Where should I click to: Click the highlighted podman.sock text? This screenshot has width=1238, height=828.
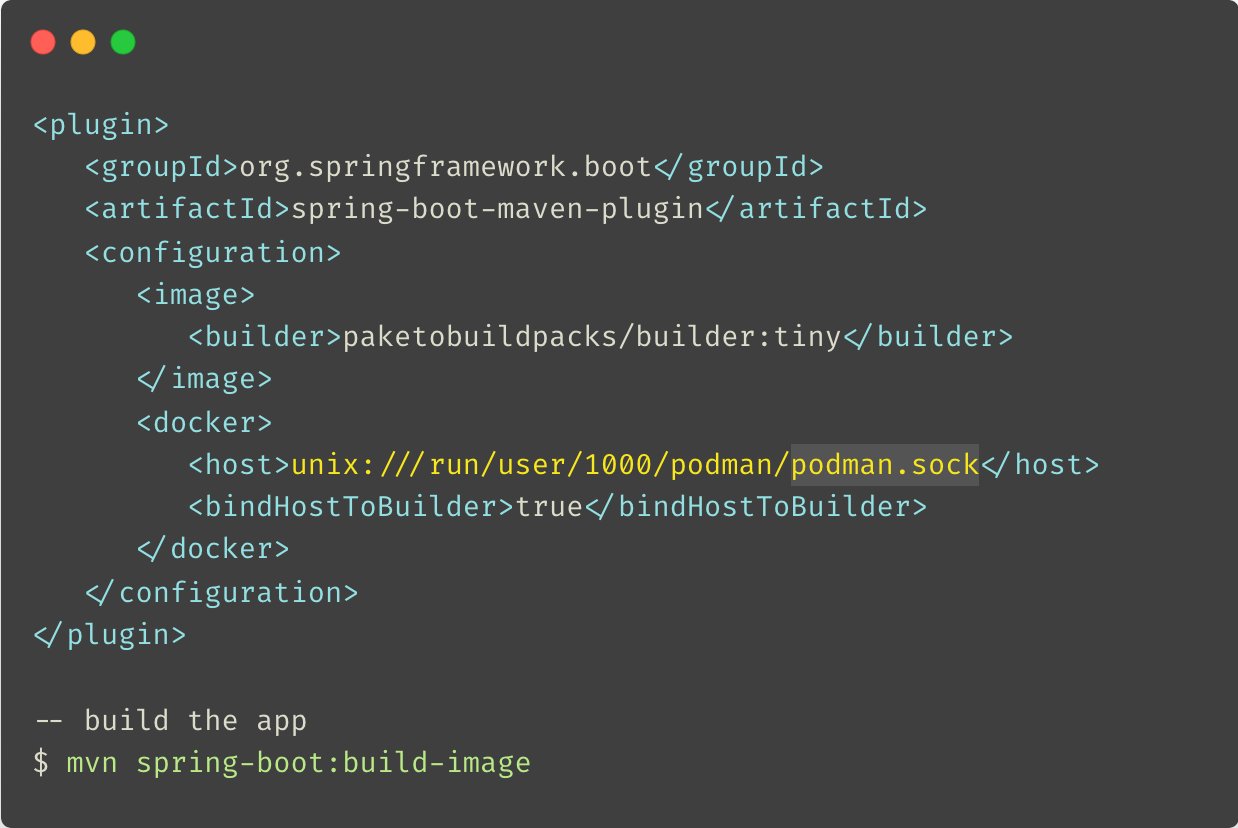pyautogui.click(x=885, y=465)
